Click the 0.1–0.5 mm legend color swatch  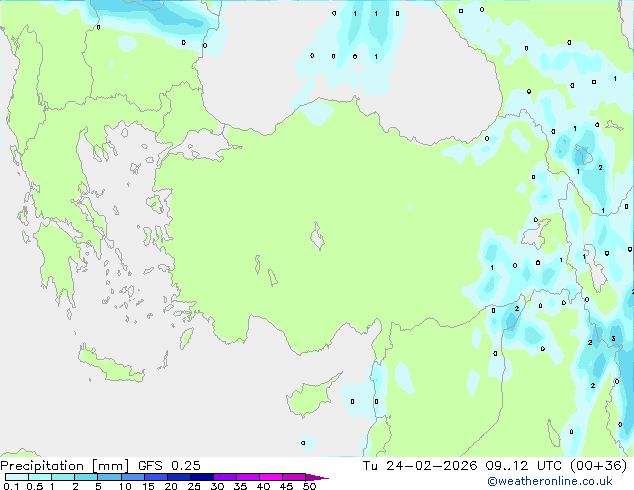click(x=17, y=477)
